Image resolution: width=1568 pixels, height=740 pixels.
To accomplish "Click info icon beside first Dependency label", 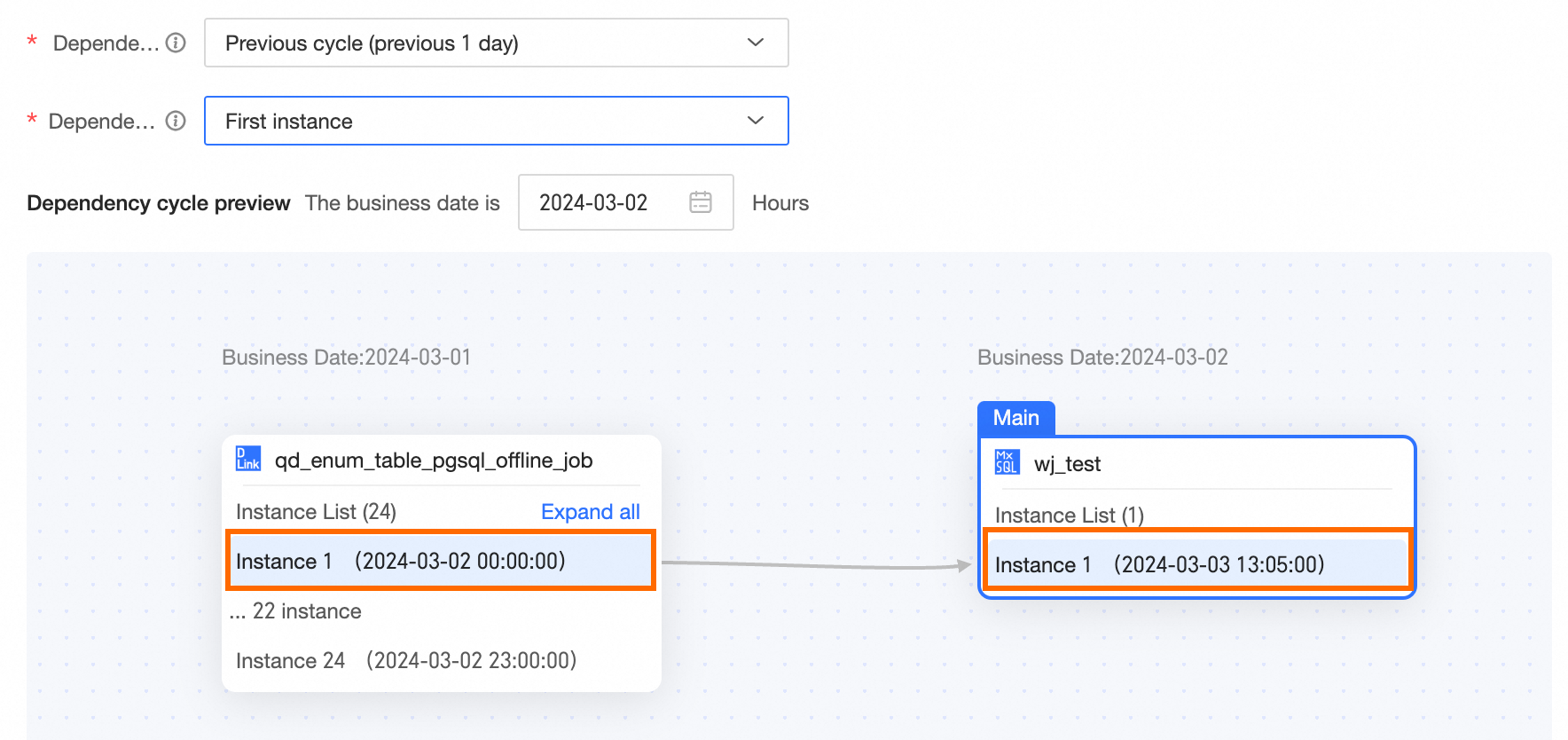I will pyautogui.click(x=176, y=43).
